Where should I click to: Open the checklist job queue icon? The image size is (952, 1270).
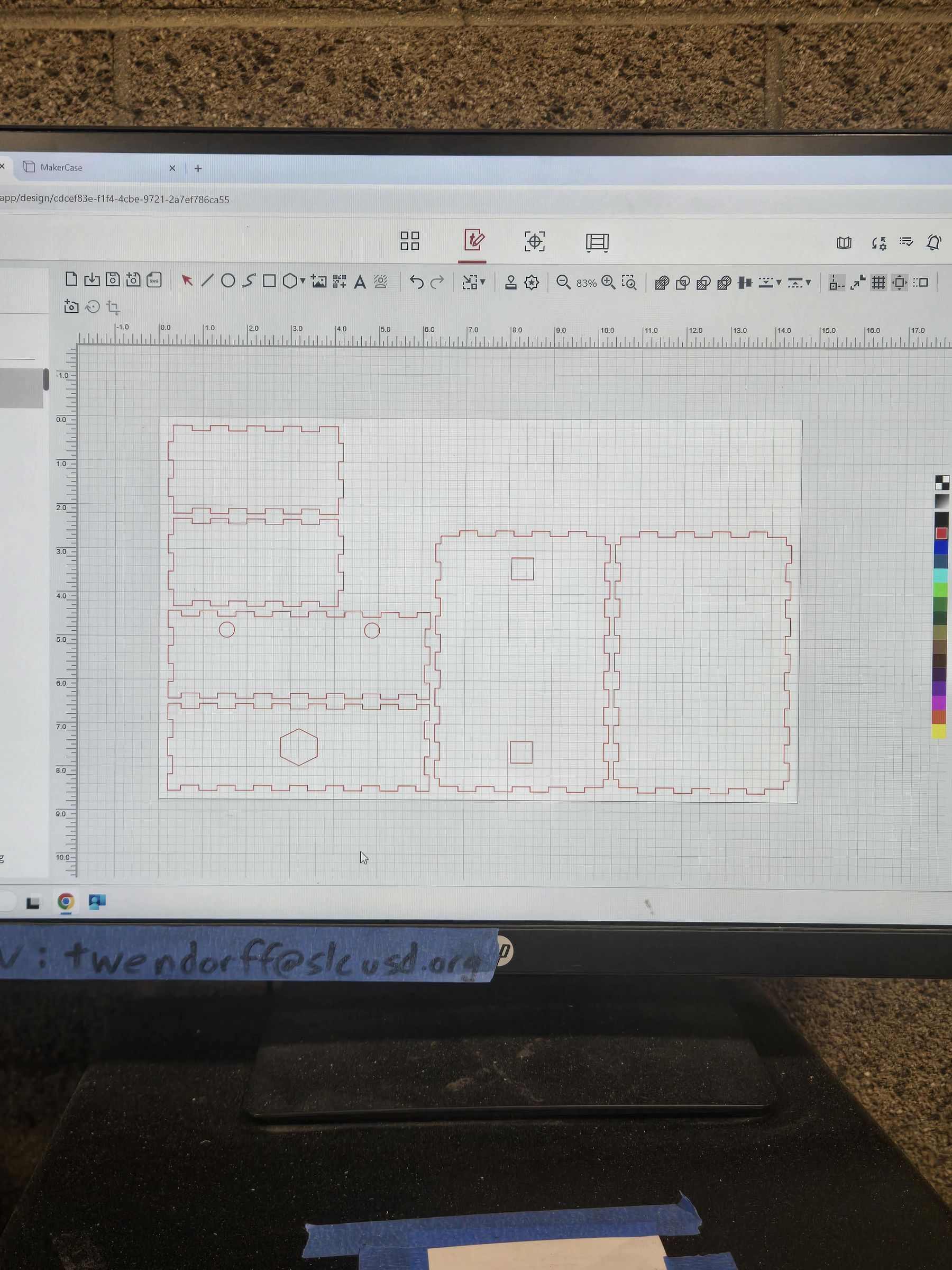(906, 242)
